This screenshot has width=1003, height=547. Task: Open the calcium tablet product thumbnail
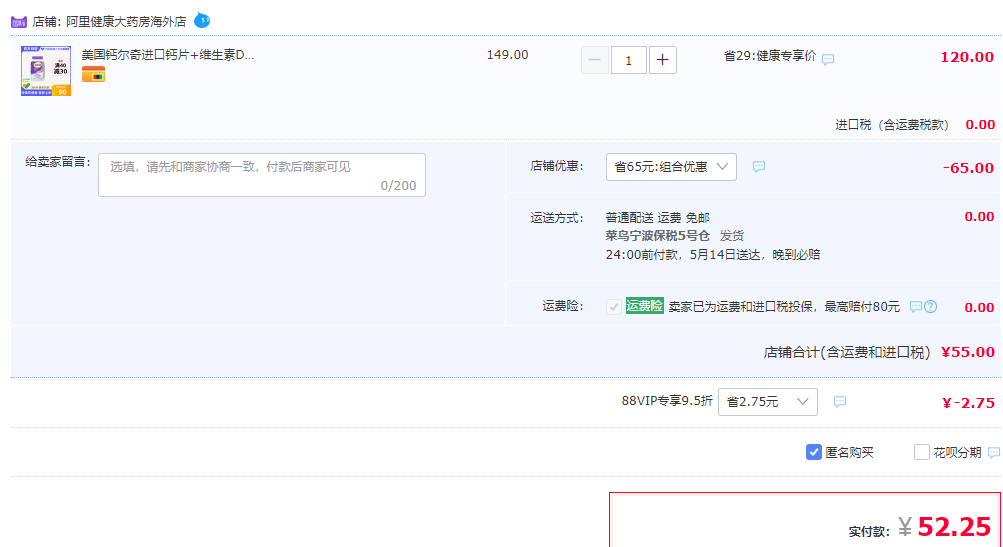tap(46, 71)
